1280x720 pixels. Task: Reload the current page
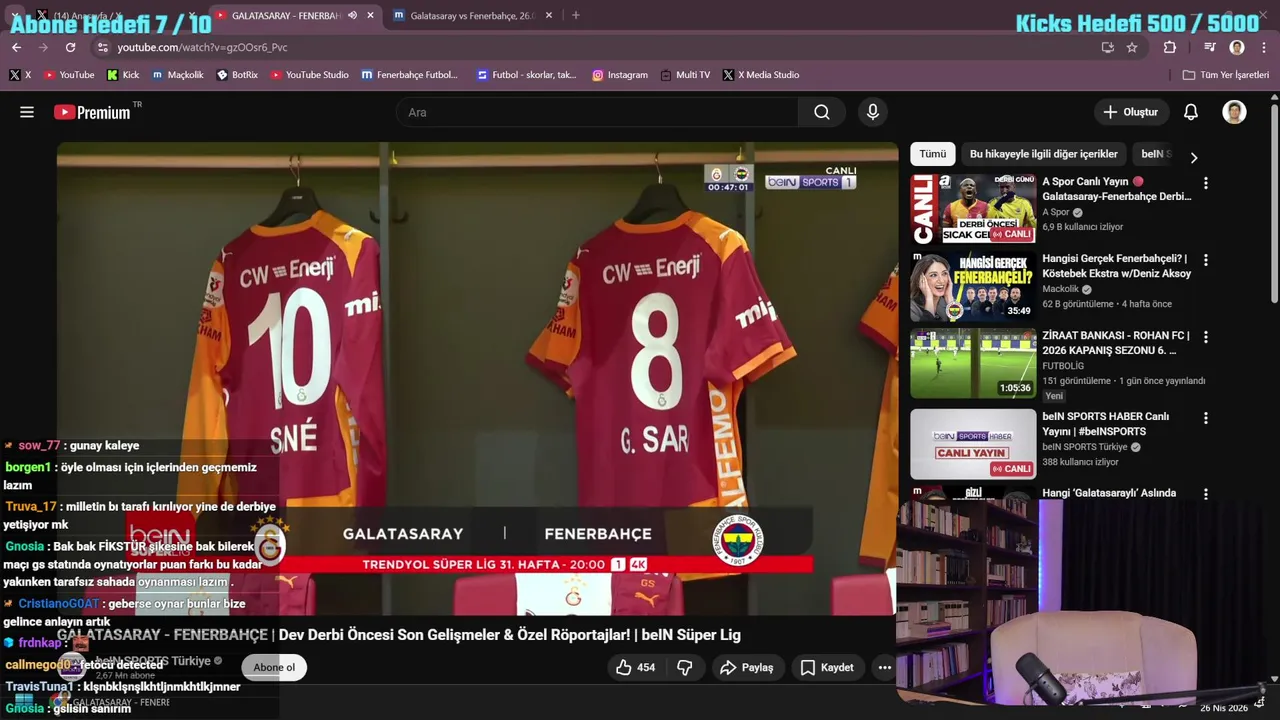(x=70, y=47)
